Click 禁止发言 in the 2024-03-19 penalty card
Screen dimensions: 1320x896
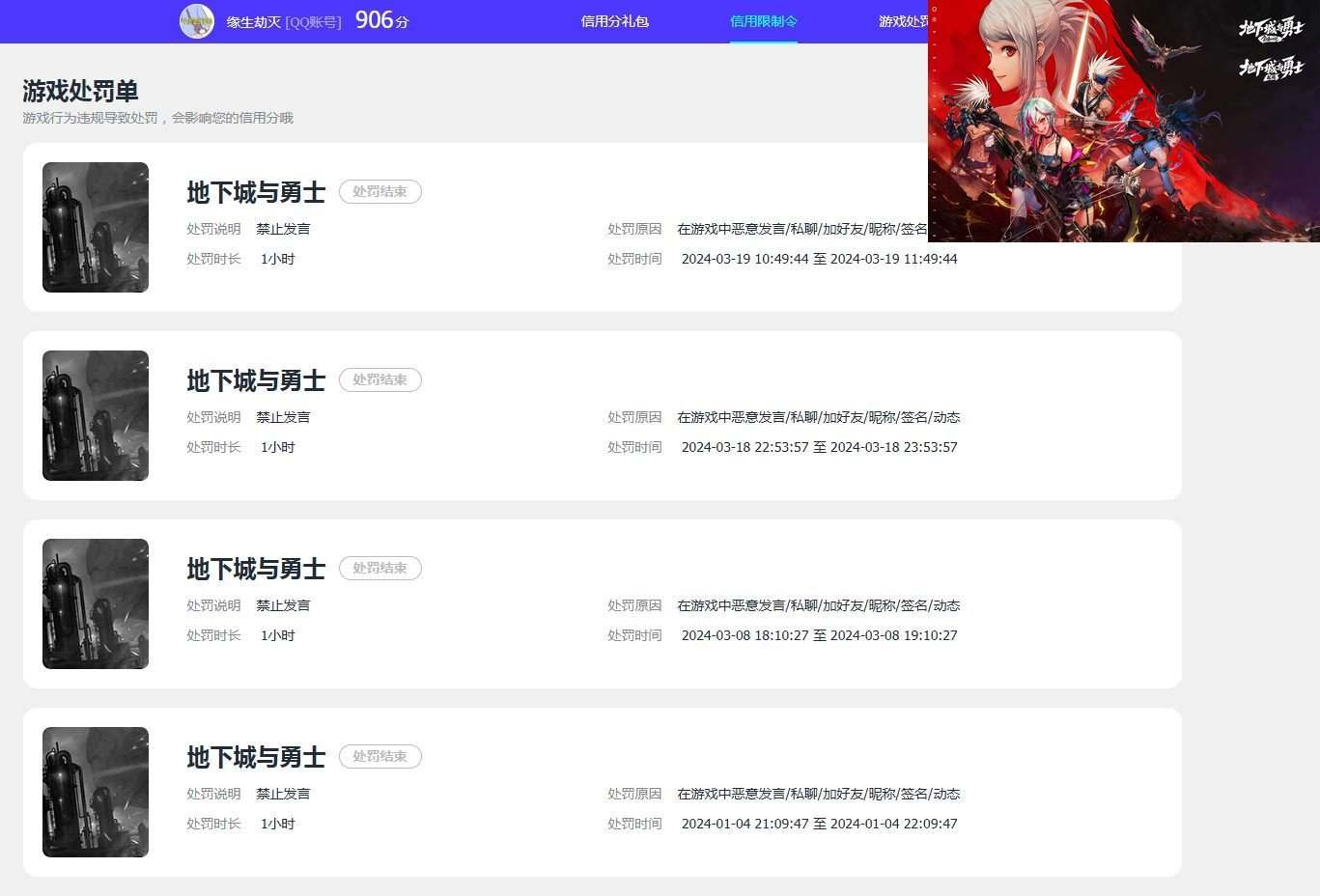(x=283, y=229)
